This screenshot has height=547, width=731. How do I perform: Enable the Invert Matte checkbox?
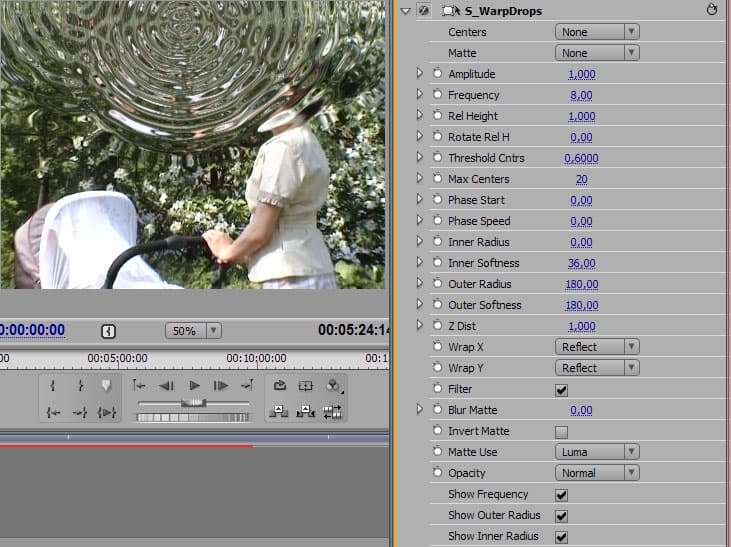(561, 432)
